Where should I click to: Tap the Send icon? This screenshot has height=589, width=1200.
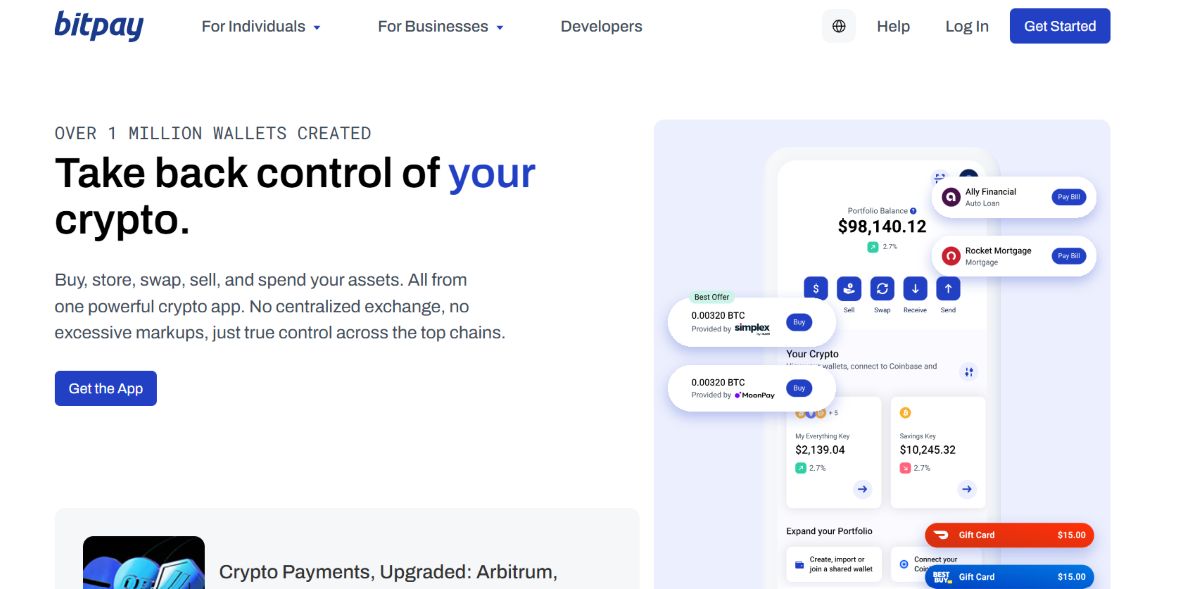pyautogui.click(x=947, y=288)
